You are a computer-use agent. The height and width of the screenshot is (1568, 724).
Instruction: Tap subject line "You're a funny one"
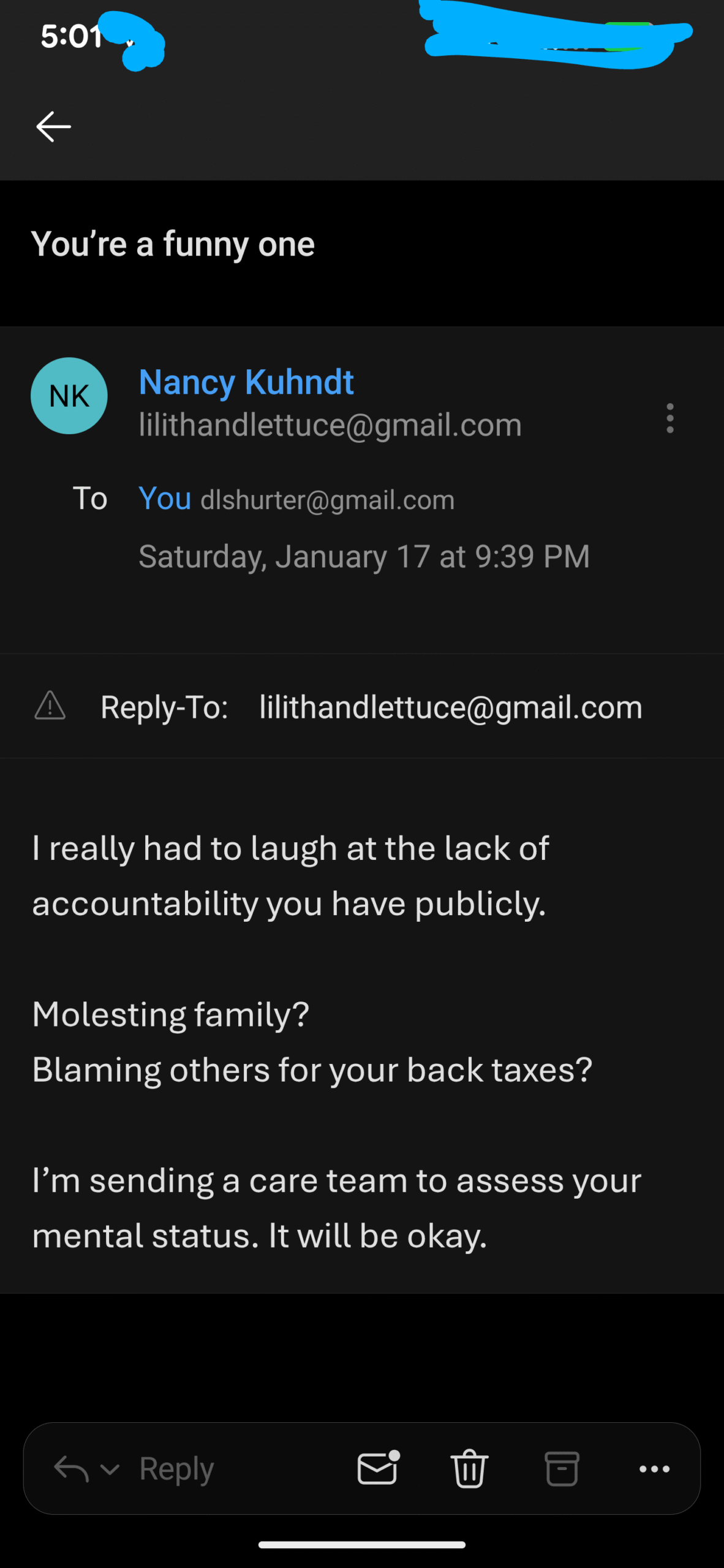[x=173, y=244]
